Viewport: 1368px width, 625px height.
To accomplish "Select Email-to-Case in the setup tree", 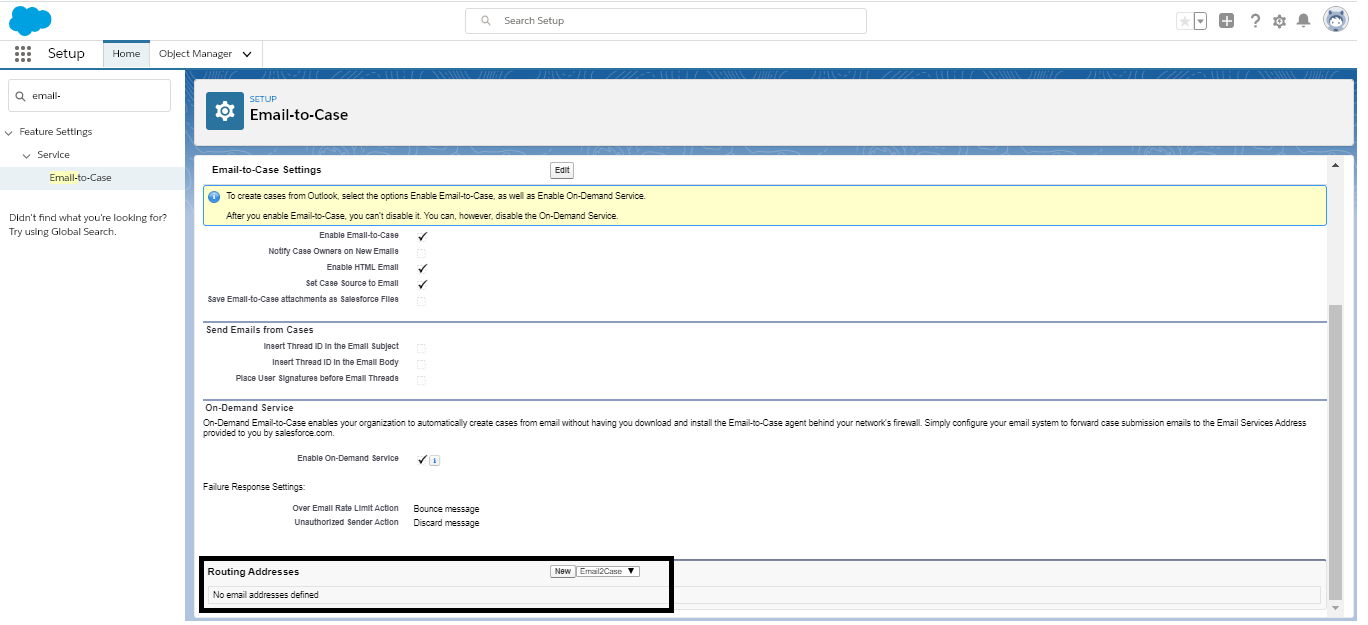I will click(x=81, y=178).
